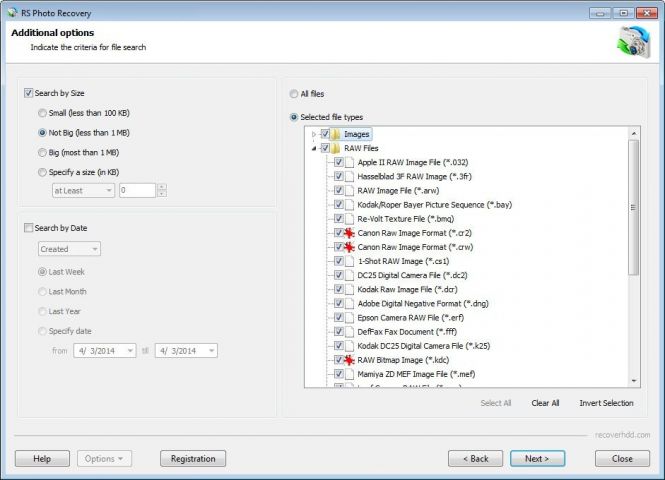Select Epson Camera RAW File (*.erf) row
Image resolution: width=665 pixels, height=480 pixels.
point(411,318)
